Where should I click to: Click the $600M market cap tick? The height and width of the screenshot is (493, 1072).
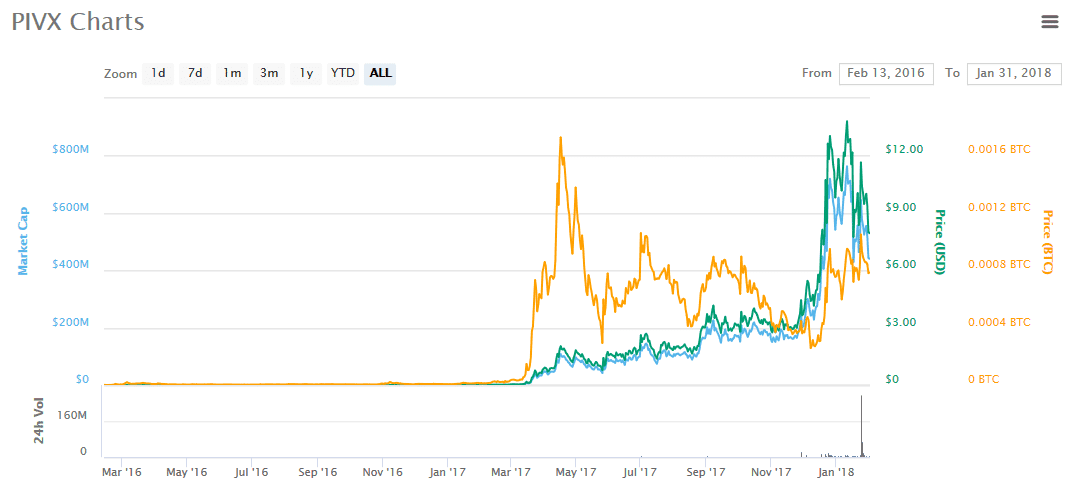click(70, 206)
